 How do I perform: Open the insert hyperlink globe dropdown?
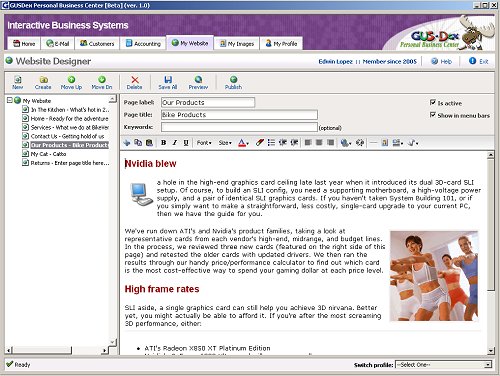[346, 143]
